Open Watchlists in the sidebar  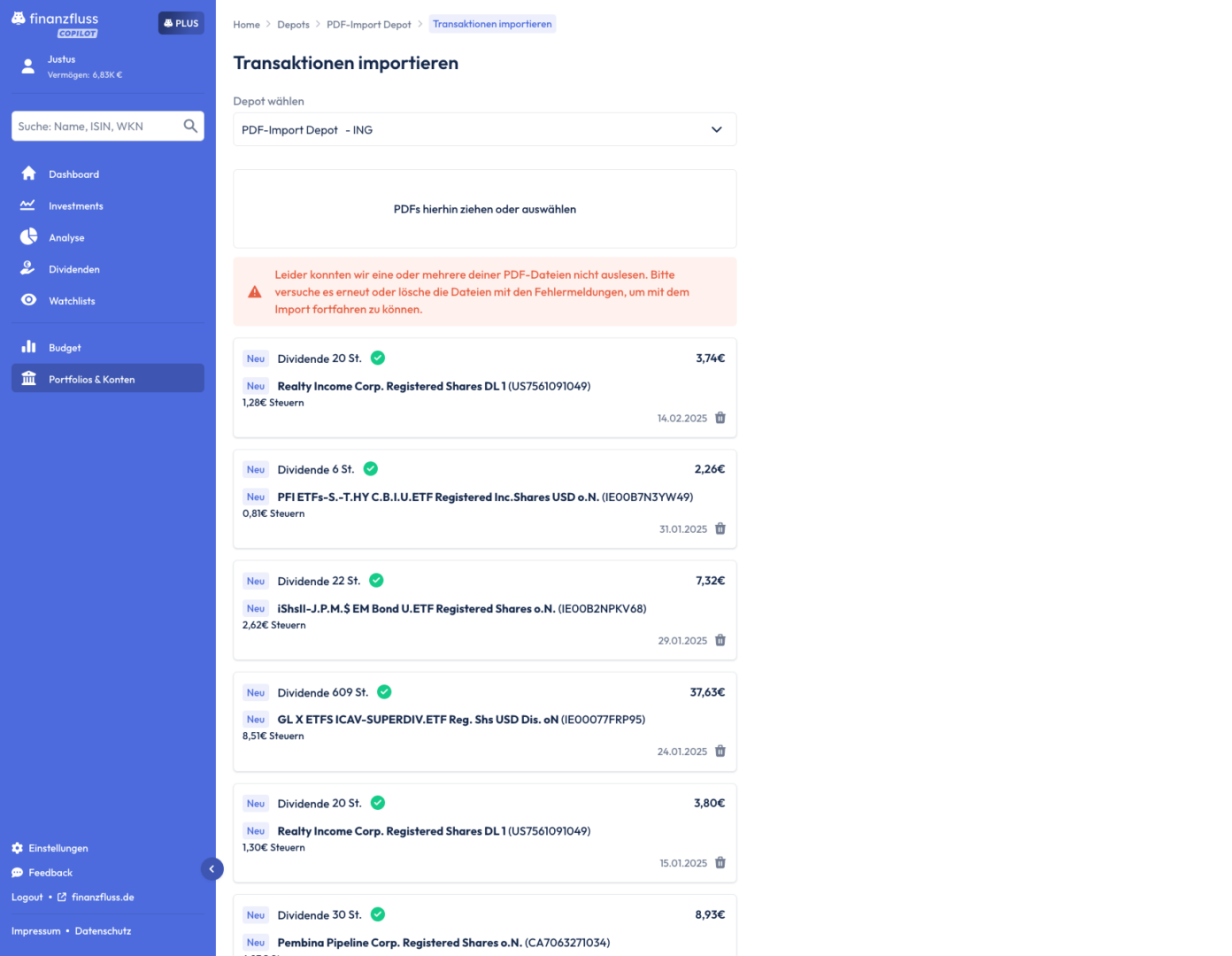[108, 301]
